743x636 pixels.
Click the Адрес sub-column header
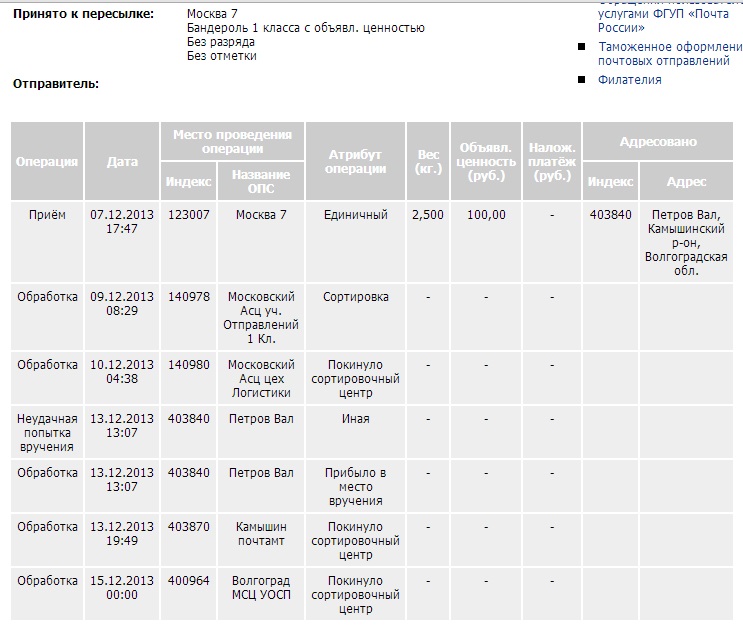686,182
